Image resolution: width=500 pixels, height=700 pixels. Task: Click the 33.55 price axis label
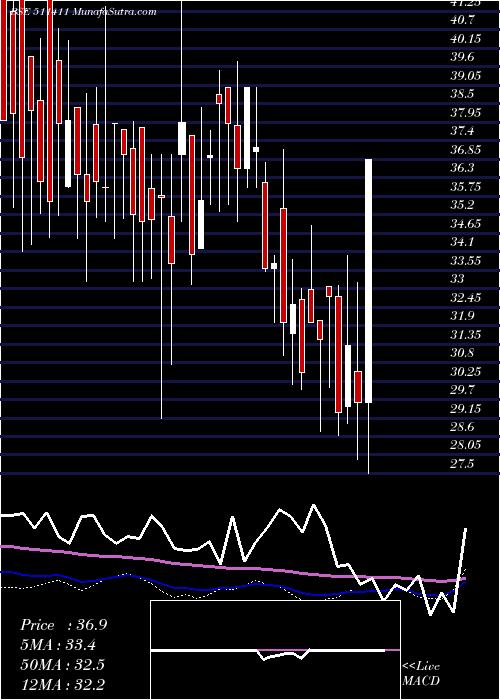click(466, 261)
